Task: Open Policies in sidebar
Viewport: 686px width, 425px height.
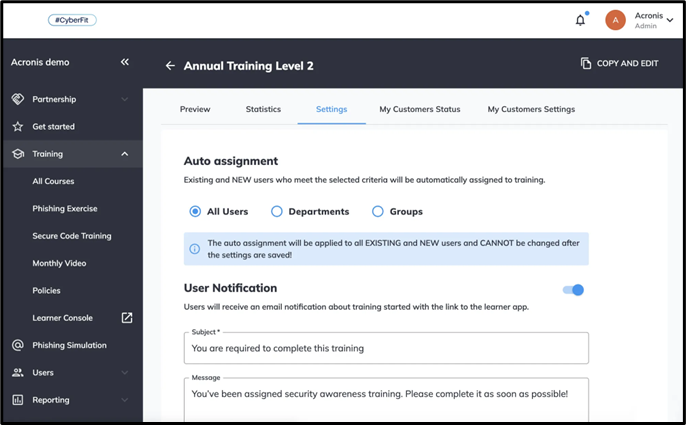Action: tap(46, 291)
